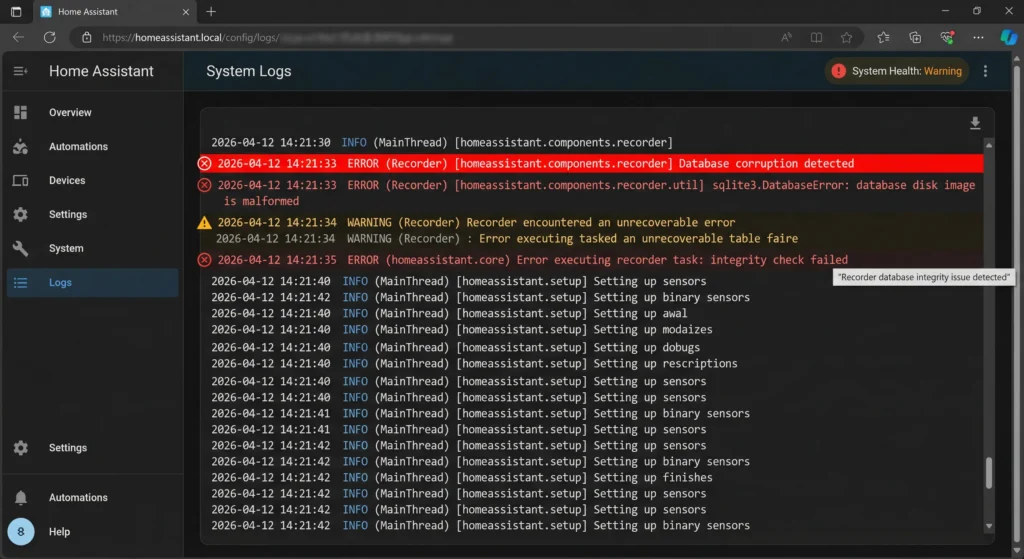Close the Home Assistant browser tab
This screenshot has height=559, width=1024.
(185, 12)
